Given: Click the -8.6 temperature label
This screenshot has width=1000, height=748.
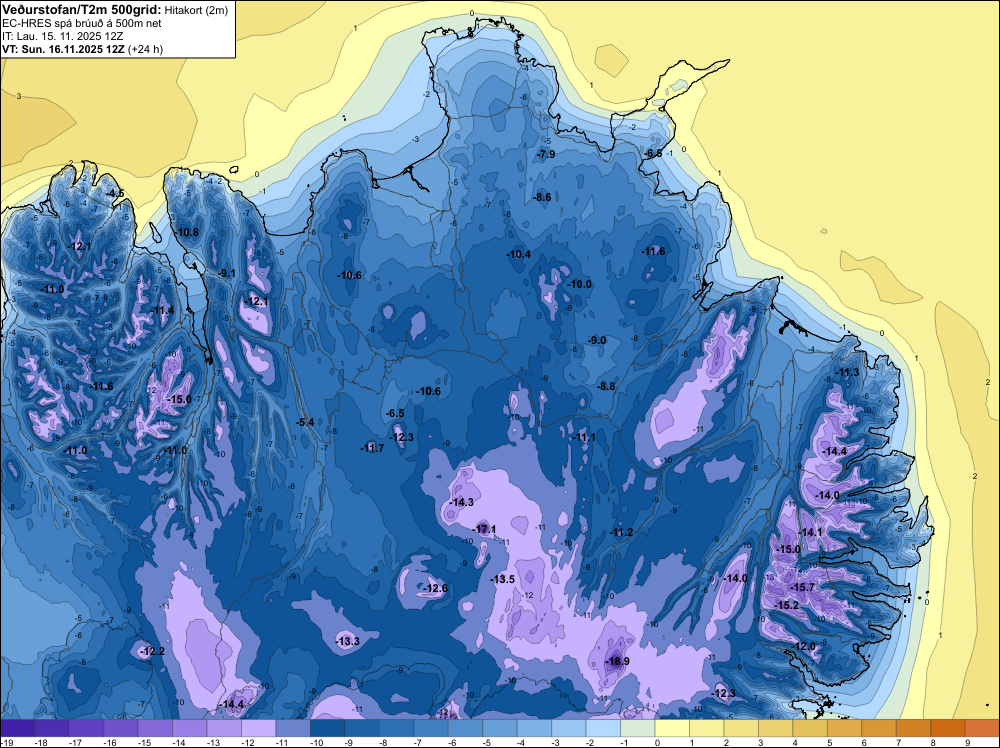Looking at the screenshot, I should 542,197.
